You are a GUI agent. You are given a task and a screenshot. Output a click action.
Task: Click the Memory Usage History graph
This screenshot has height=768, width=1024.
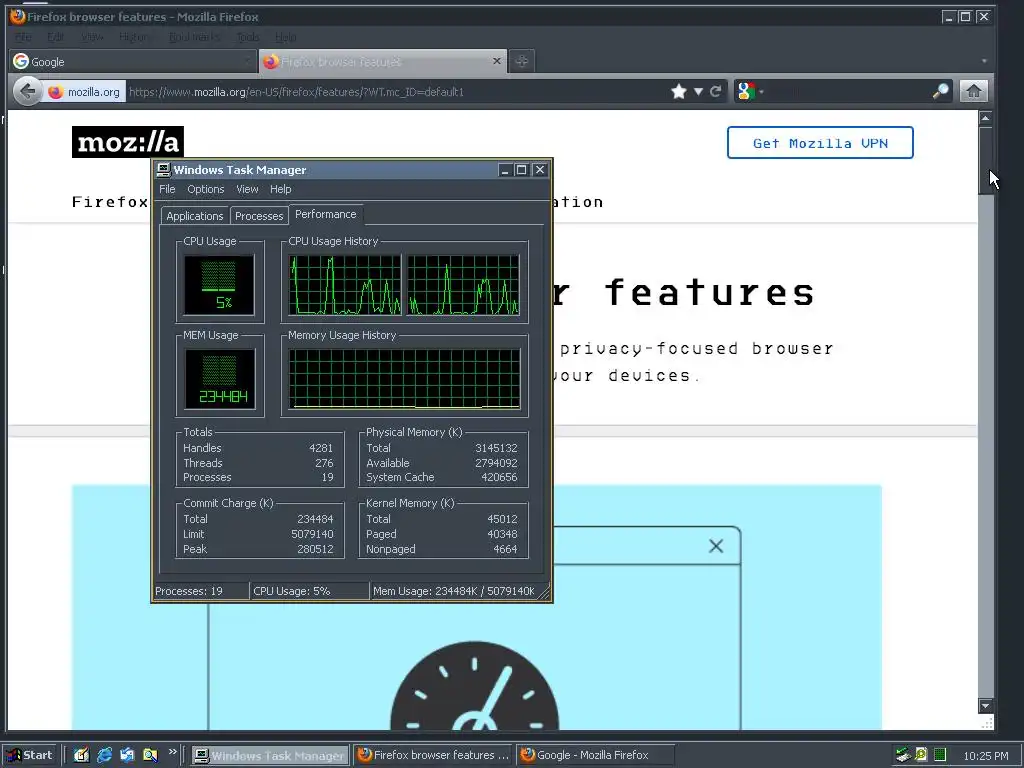[404, 379]
